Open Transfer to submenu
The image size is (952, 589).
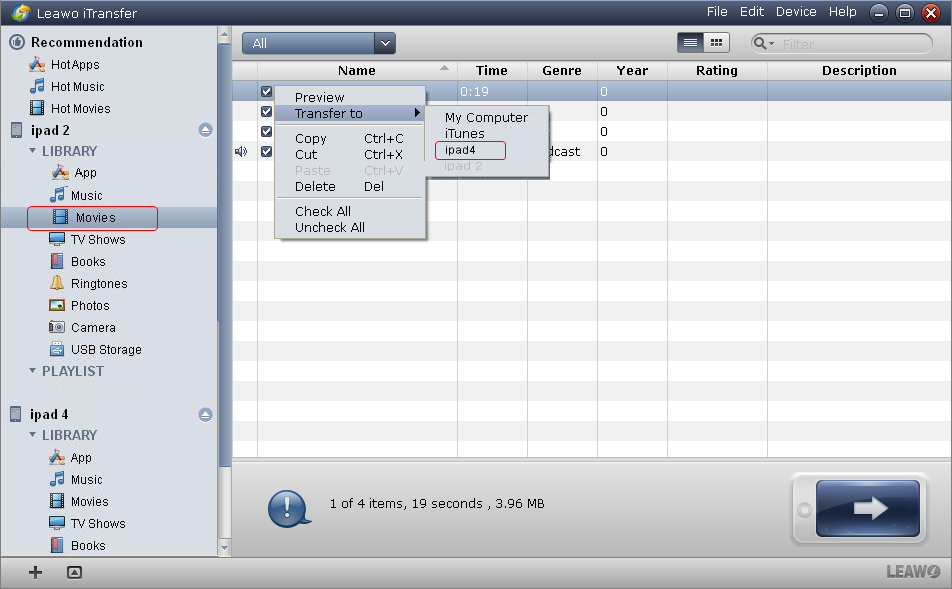tap(350, 114)
